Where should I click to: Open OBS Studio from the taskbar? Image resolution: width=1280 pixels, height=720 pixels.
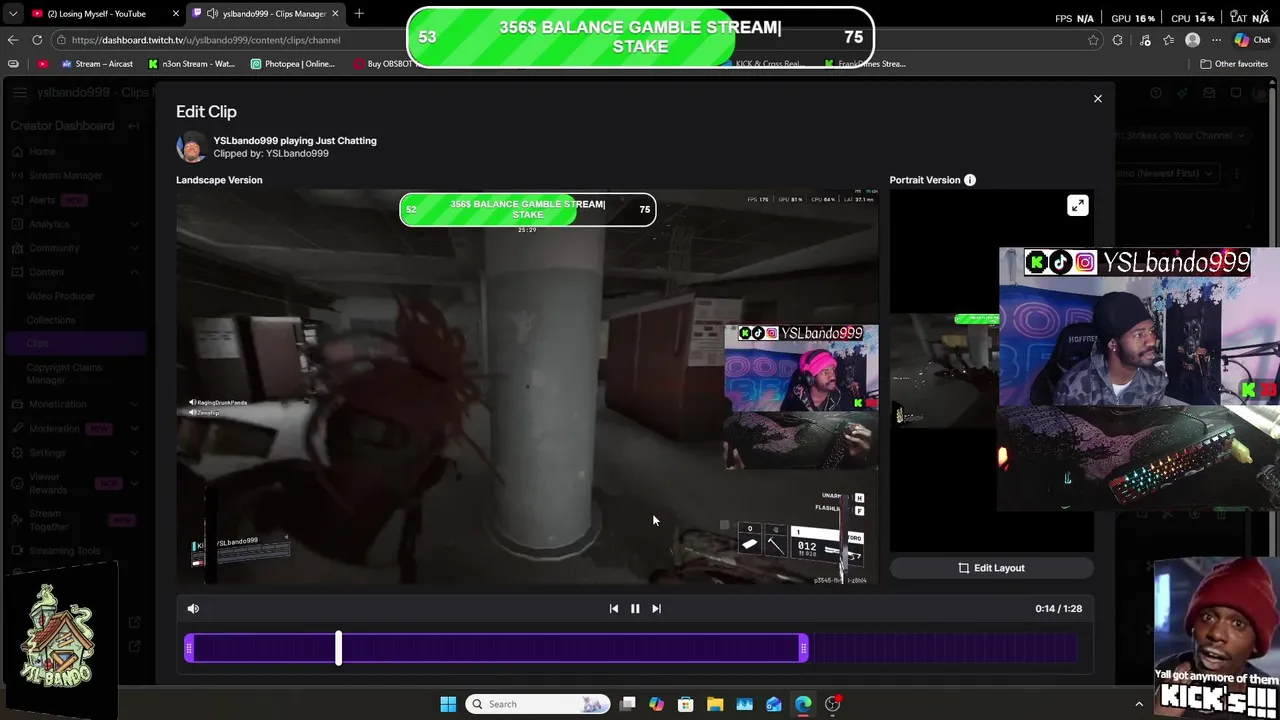832,704
